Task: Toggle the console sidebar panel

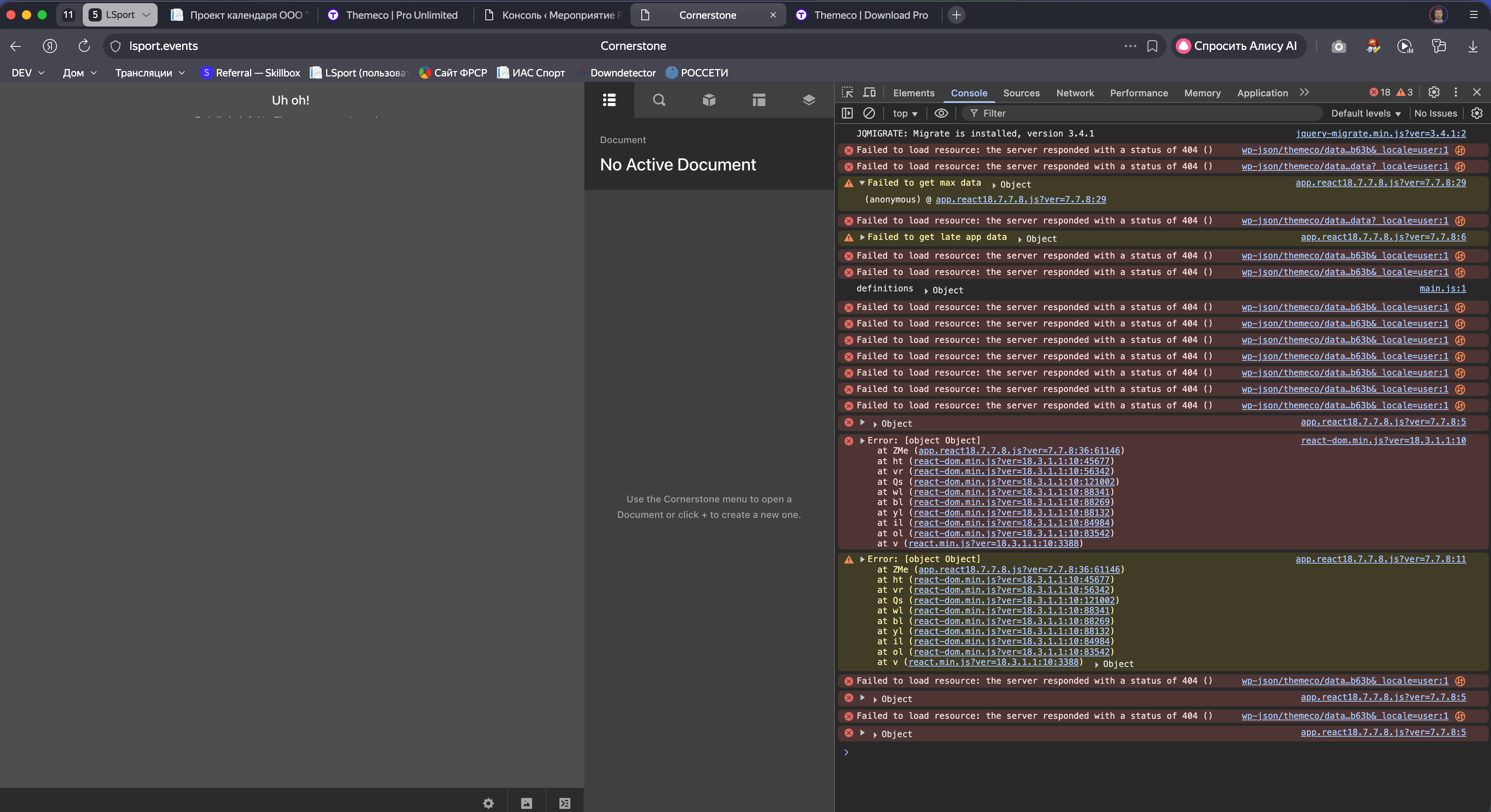Action: click(847, 113)
